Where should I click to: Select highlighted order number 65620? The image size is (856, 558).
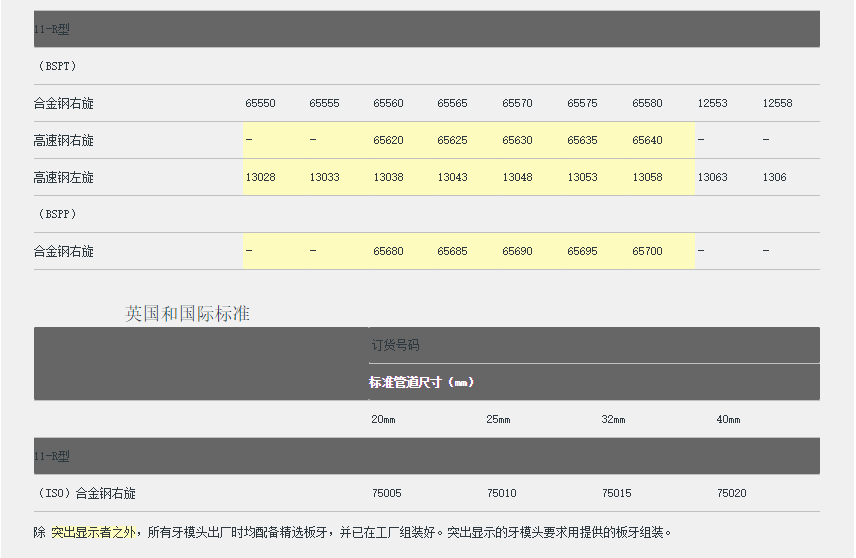point(388,141)
